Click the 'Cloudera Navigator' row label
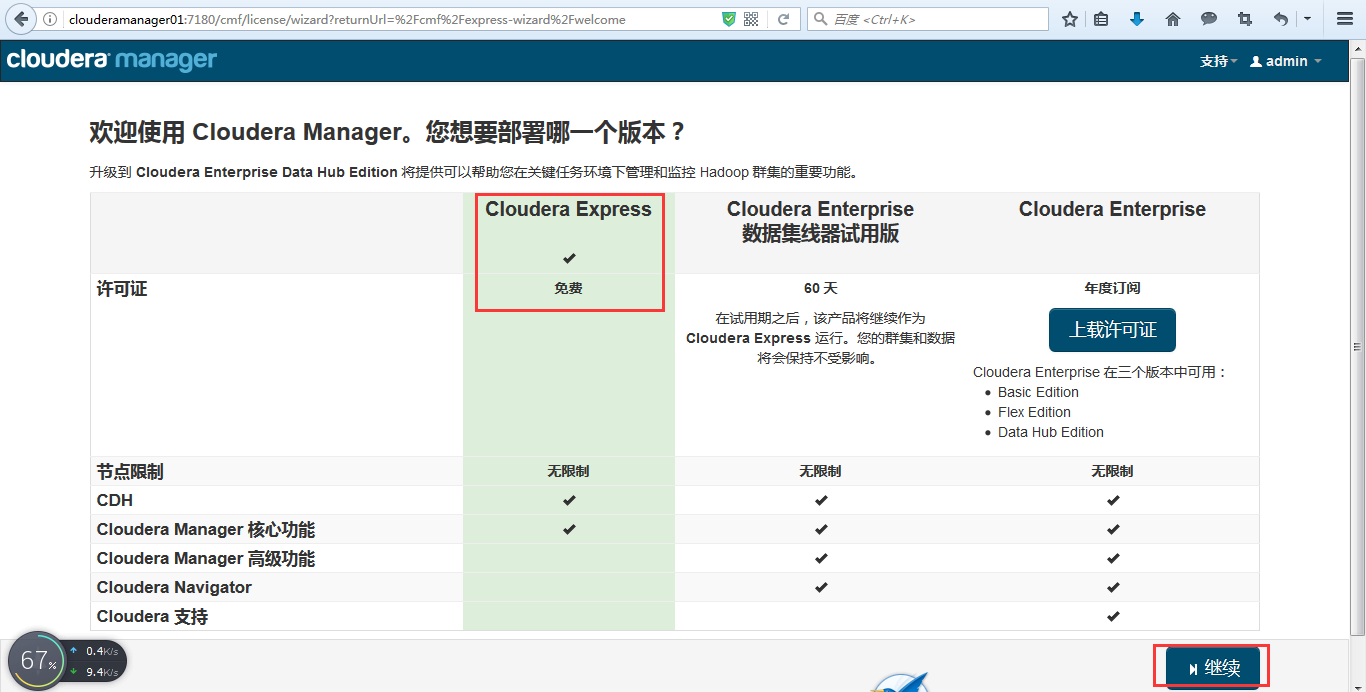The height and width of the screenshot is (692, 1366). (174, 587)
